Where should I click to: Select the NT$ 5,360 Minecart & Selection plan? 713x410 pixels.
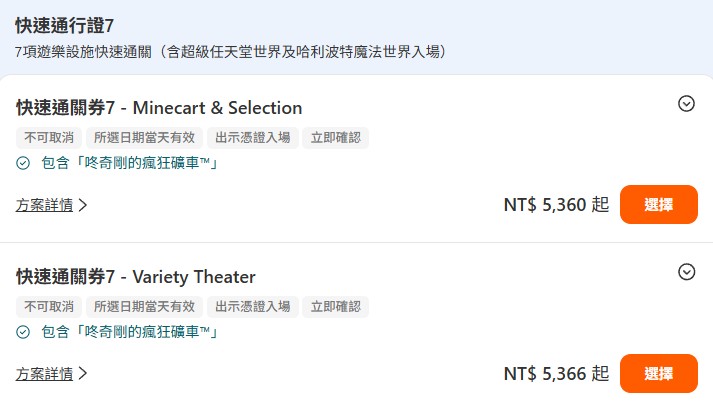658,205
